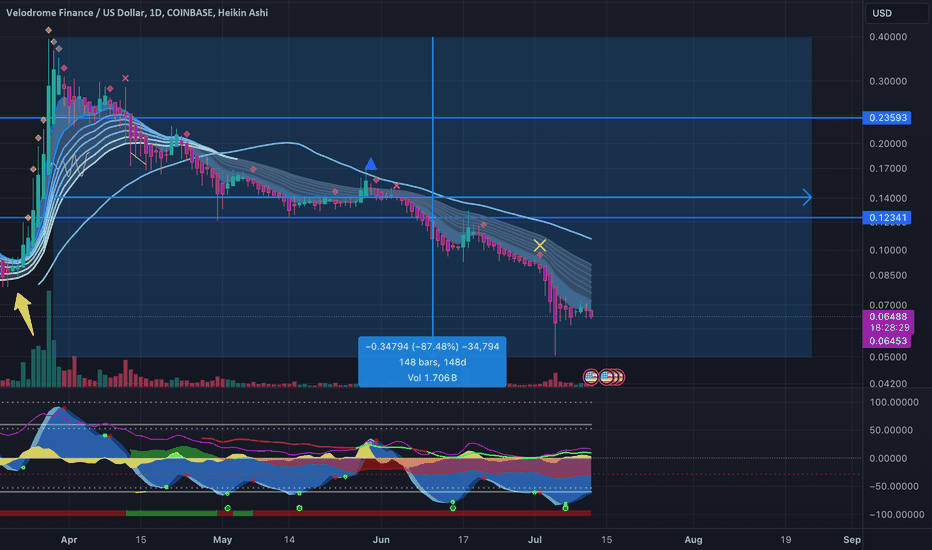932x550 pixels.
Task: Click the 100.00000 indicator scale label
Action: (893, 403)
